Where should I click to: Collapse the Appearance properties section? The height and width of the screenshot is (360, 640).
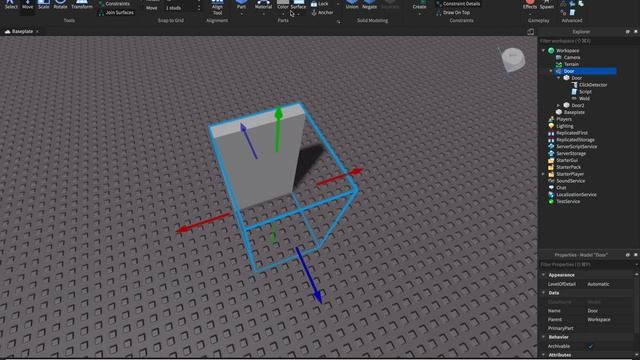coord(544,275)
